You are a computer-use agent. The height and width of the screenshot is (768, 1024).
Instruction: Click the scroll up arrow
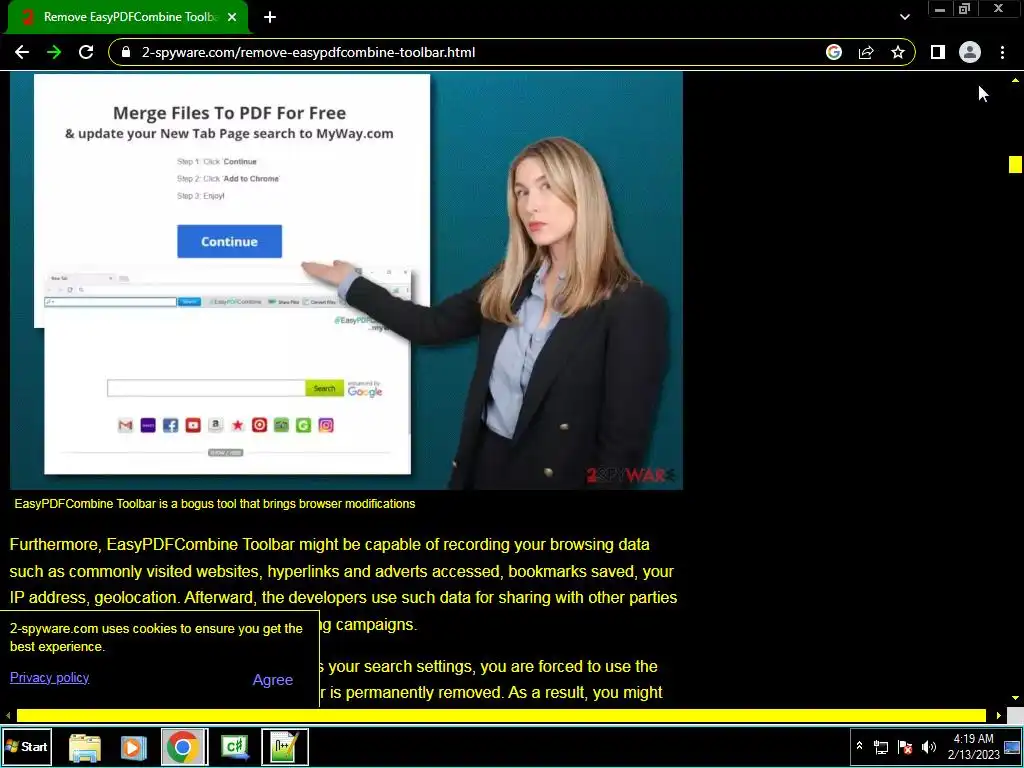pyautogui.click(x=1015, y=80)
